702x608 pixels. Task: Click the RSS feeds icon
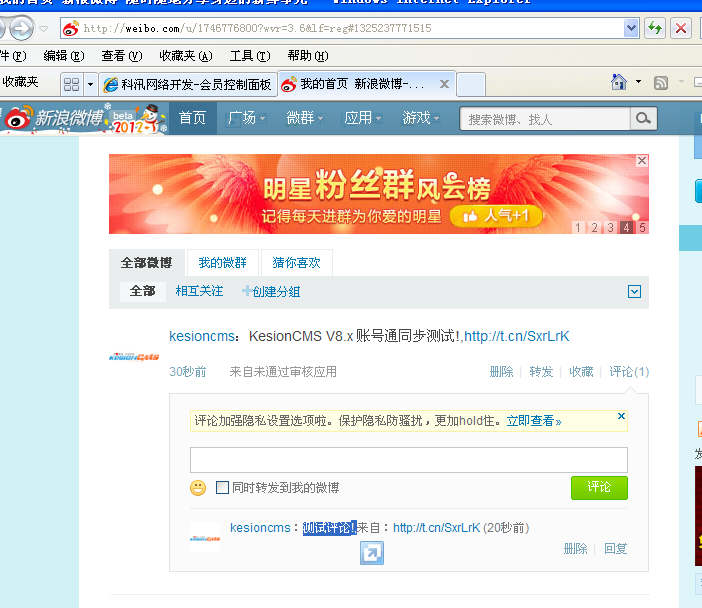661,83
